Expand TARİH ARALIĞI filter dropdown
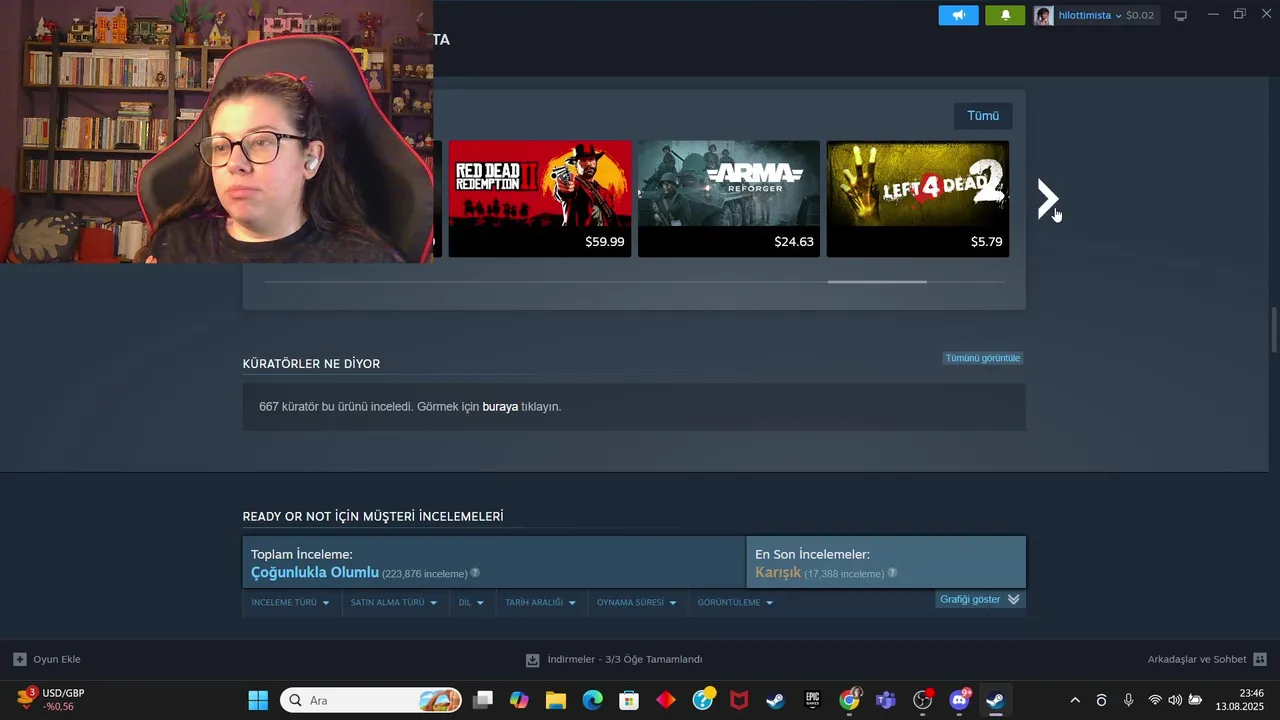The image size is (1280, 720). pyautogui.click(x=540, y=603)
